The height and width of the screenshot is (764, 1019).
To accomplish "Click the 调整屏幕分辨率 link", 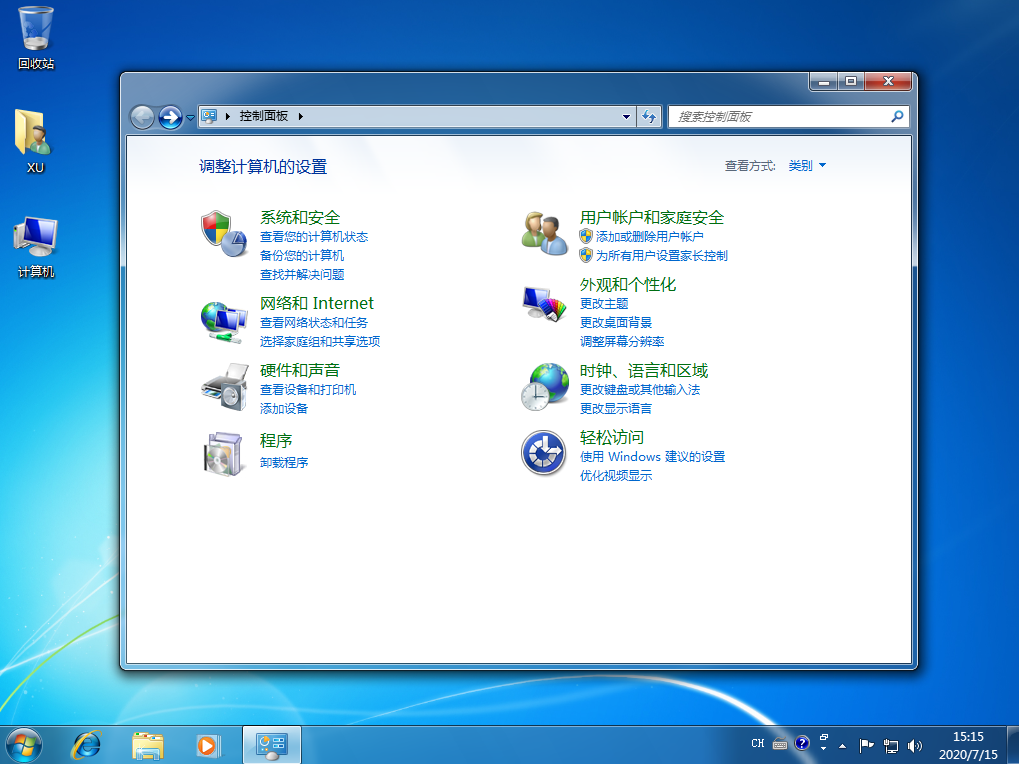I will coord(622,341).
